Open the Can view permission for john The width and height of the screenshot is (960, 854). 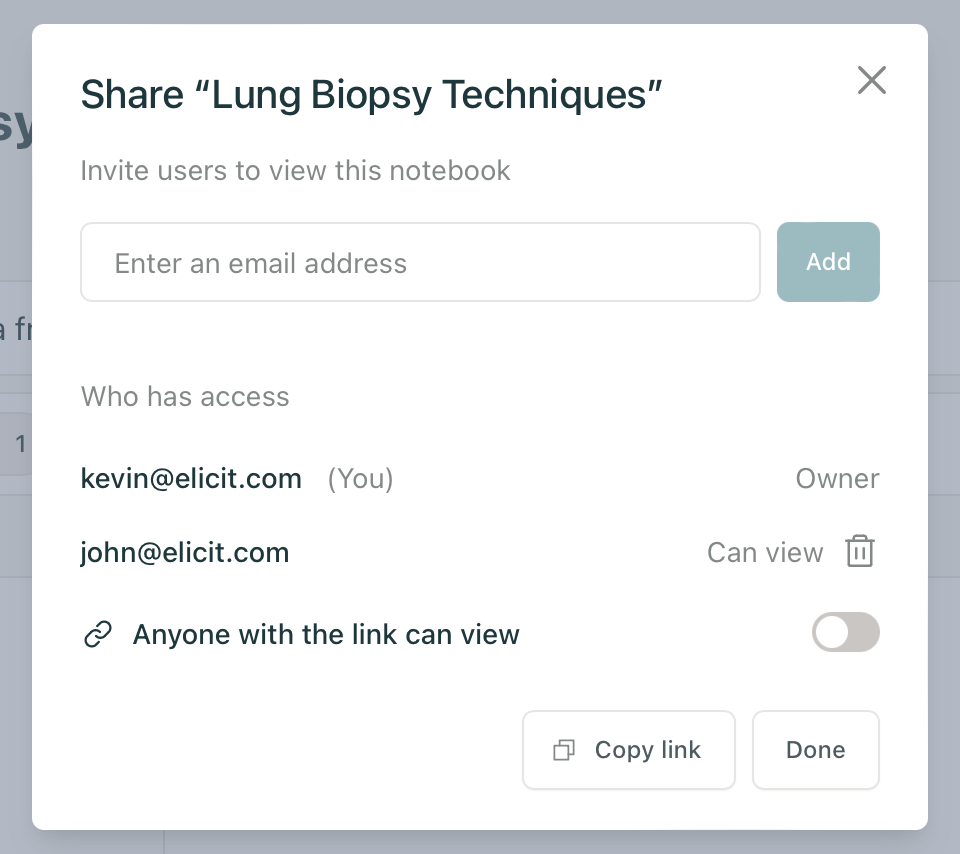pos(765,553)
